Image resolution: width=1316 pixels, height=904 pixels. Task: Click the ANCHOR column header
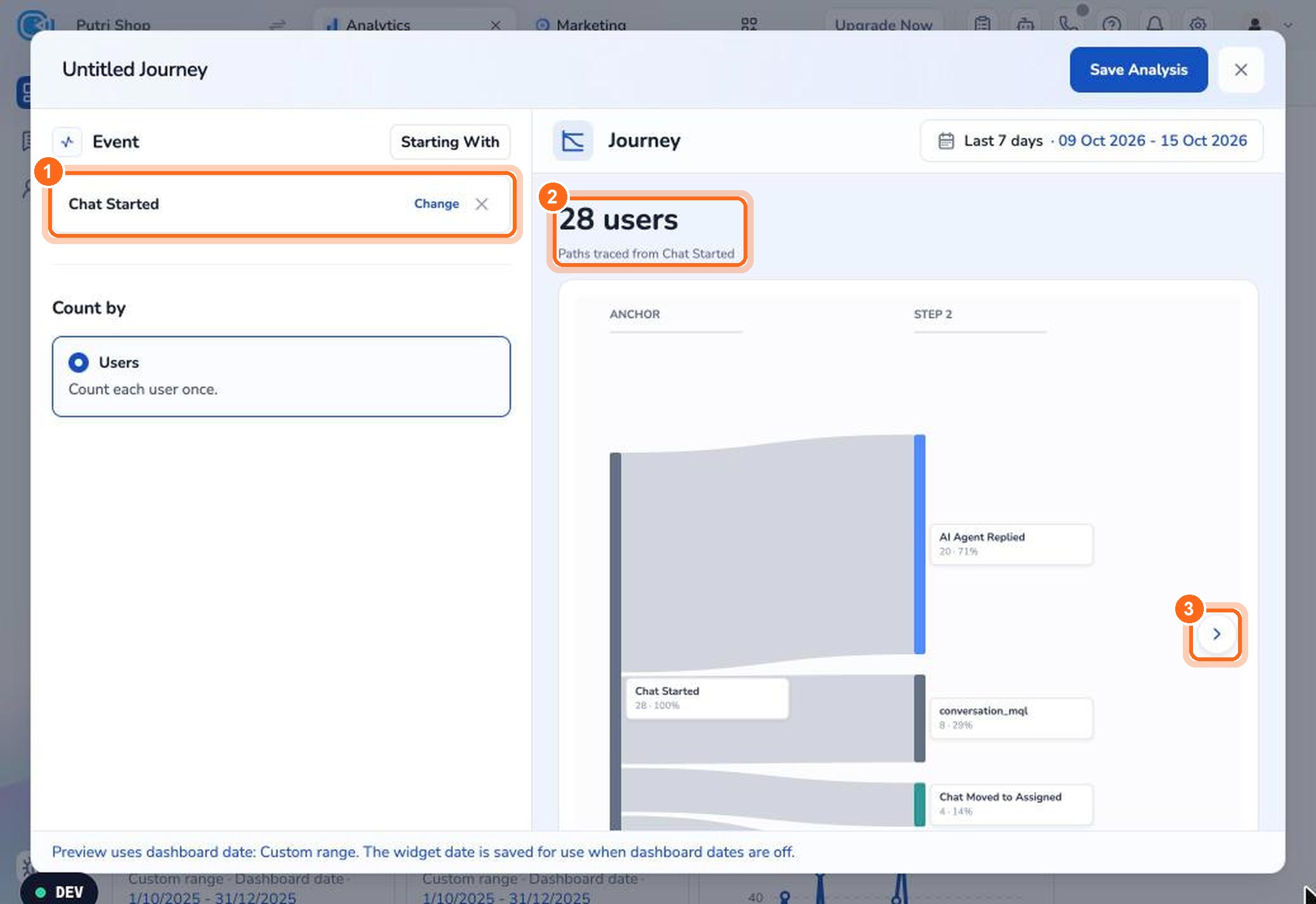(x=635, y=314)
